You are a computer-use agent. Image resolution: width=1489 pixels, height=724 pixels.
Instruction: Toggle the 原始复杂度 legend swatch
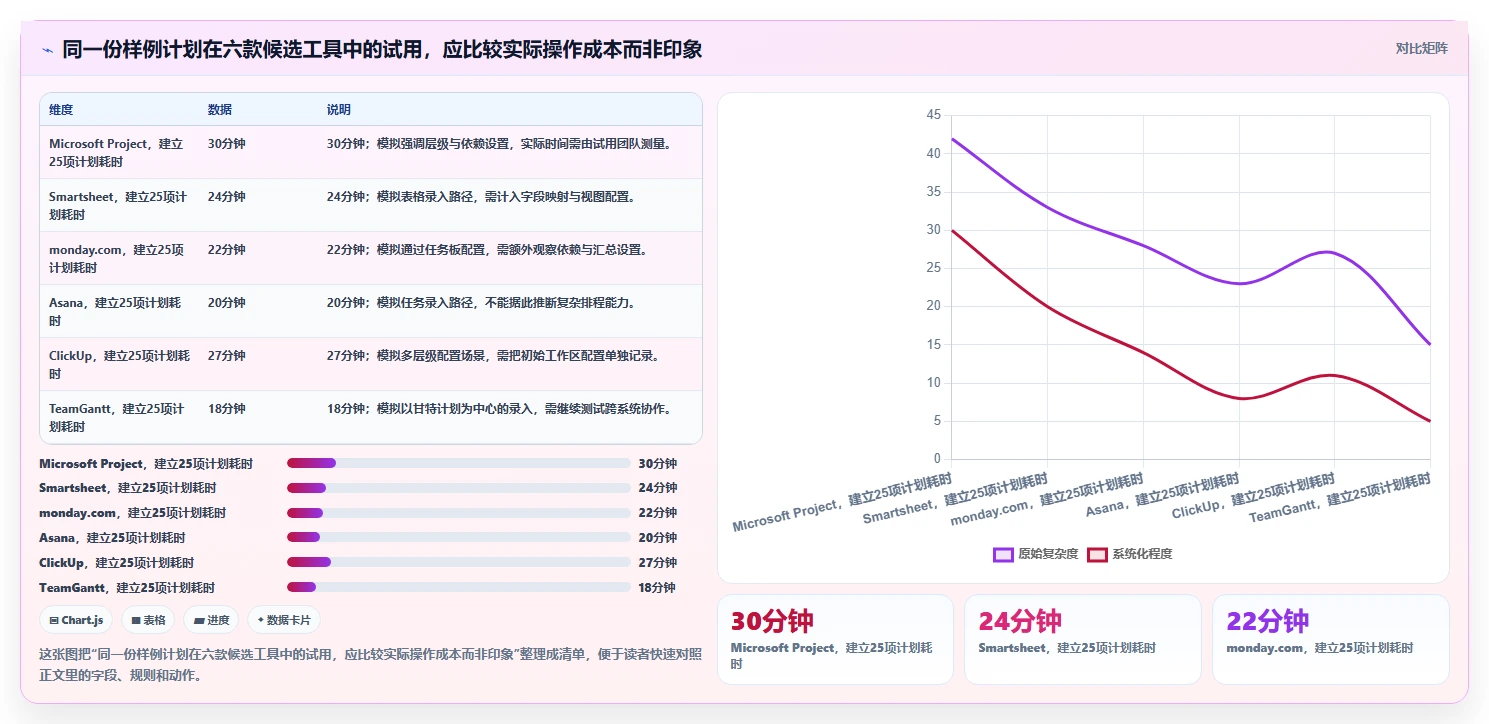[x=1003, y=554]
